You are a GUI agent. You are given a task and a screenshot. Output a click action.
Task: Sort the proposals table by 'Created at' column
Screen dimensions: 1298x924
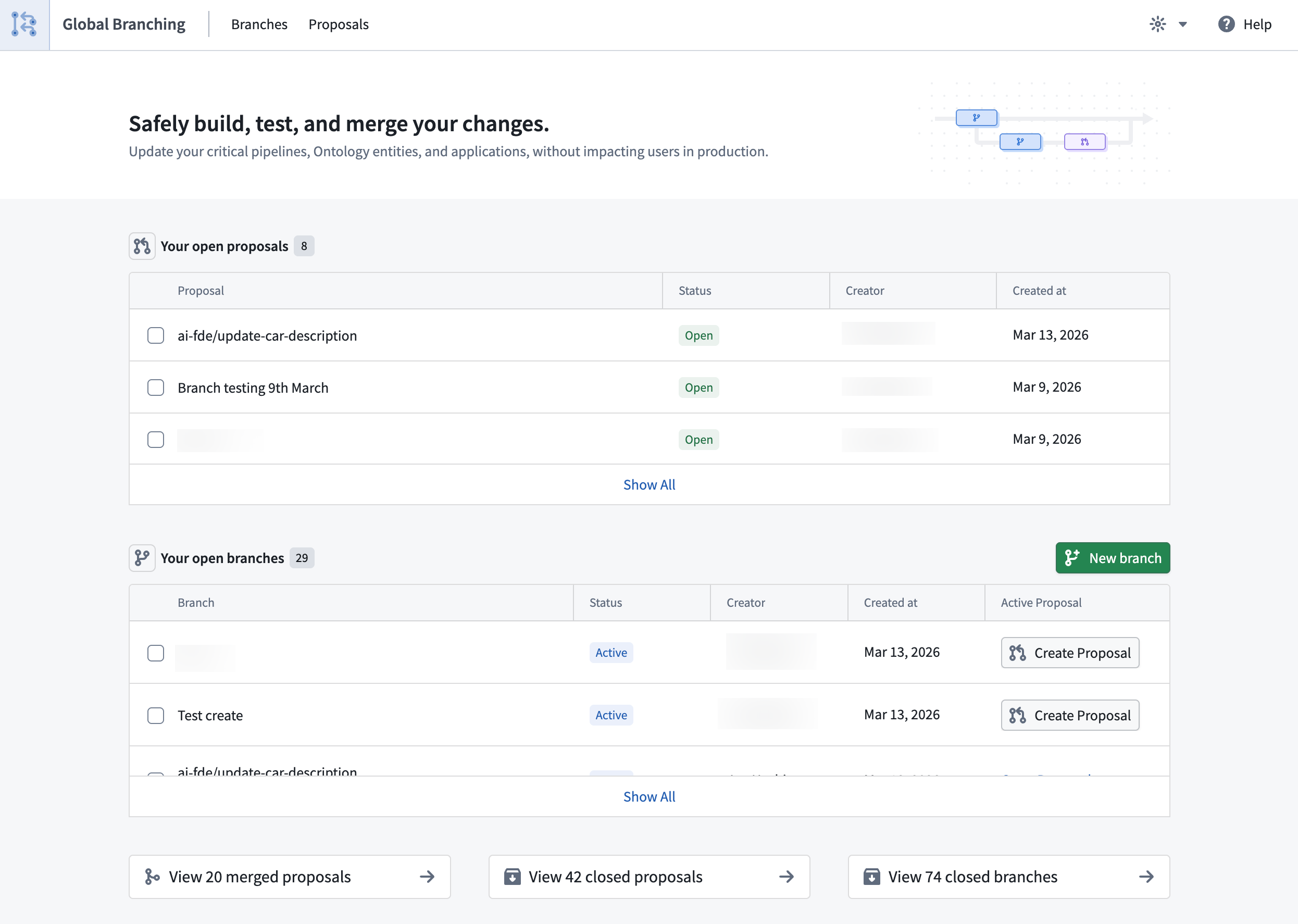pyautogui.click(x=1039, y=290)
